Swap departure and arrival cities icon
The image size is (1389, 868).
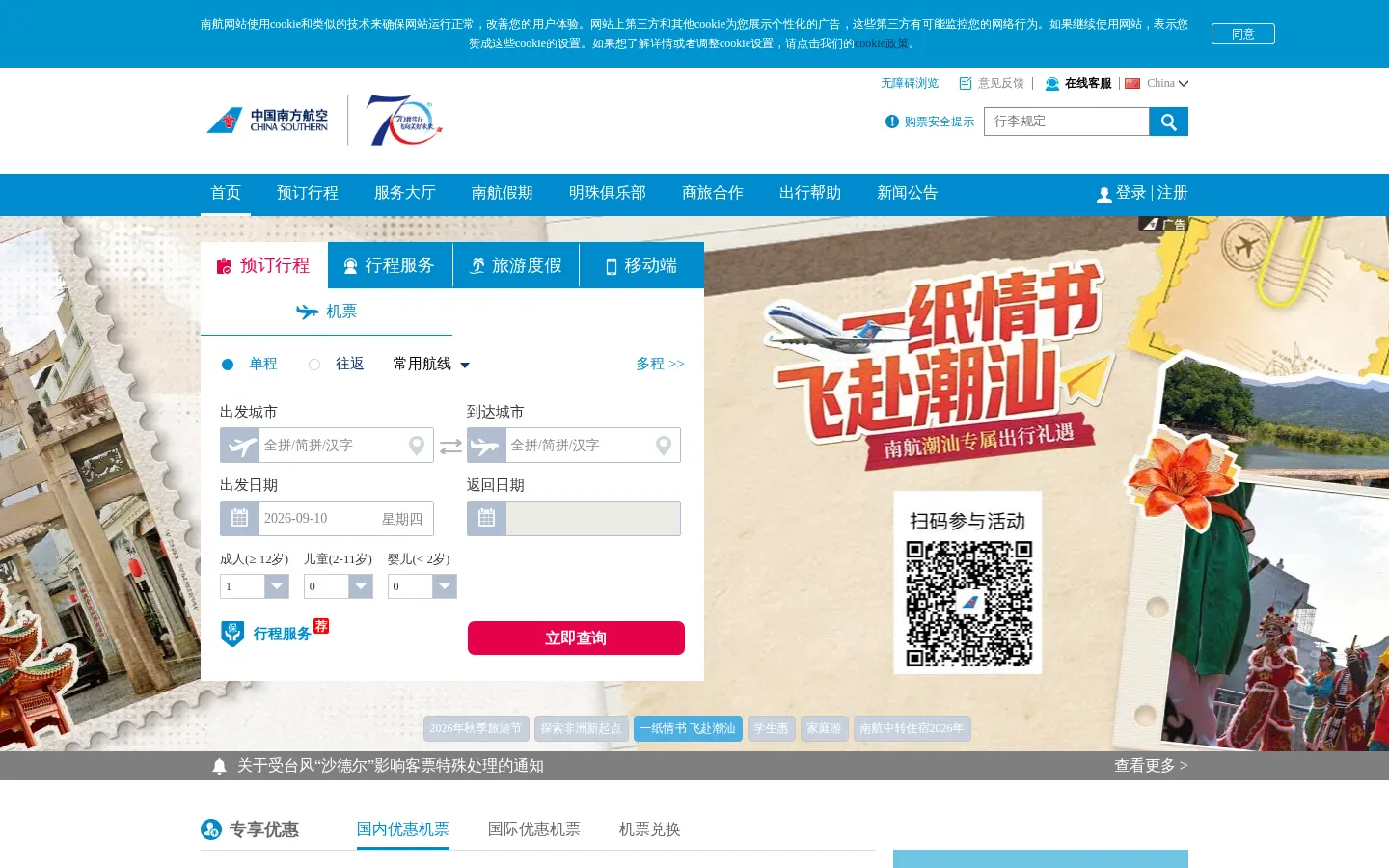pyautogui.click(x=450, y=446)
